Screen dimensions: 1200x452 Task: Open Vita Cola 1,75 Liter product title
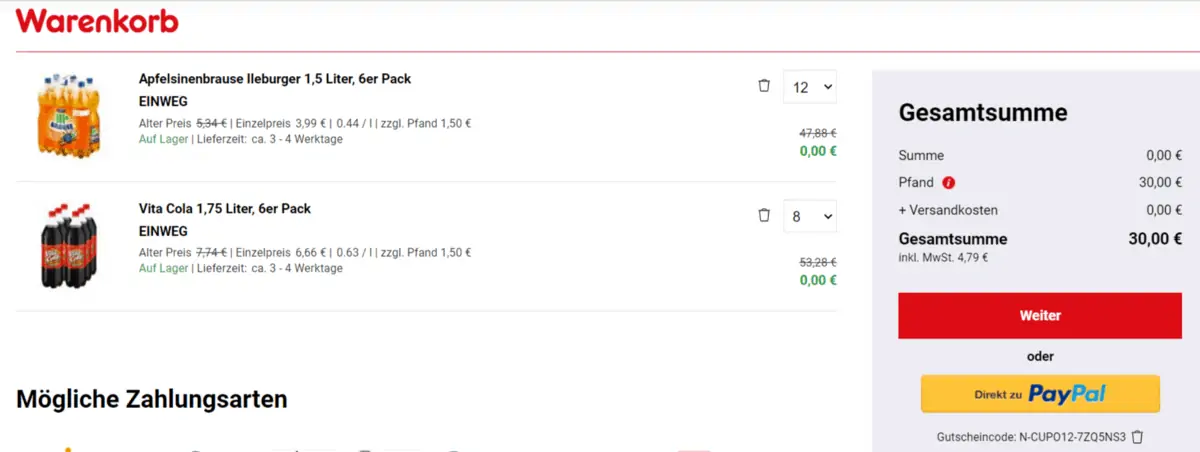click(x=225, y=209)
